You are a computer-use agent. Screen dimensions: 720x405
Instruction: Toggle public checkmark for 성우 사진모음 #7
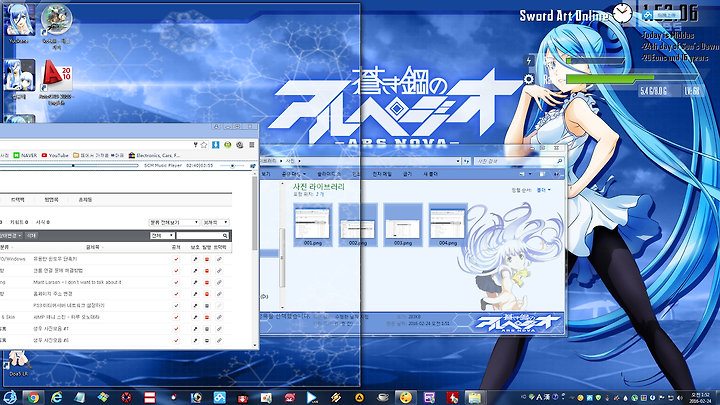176,329
